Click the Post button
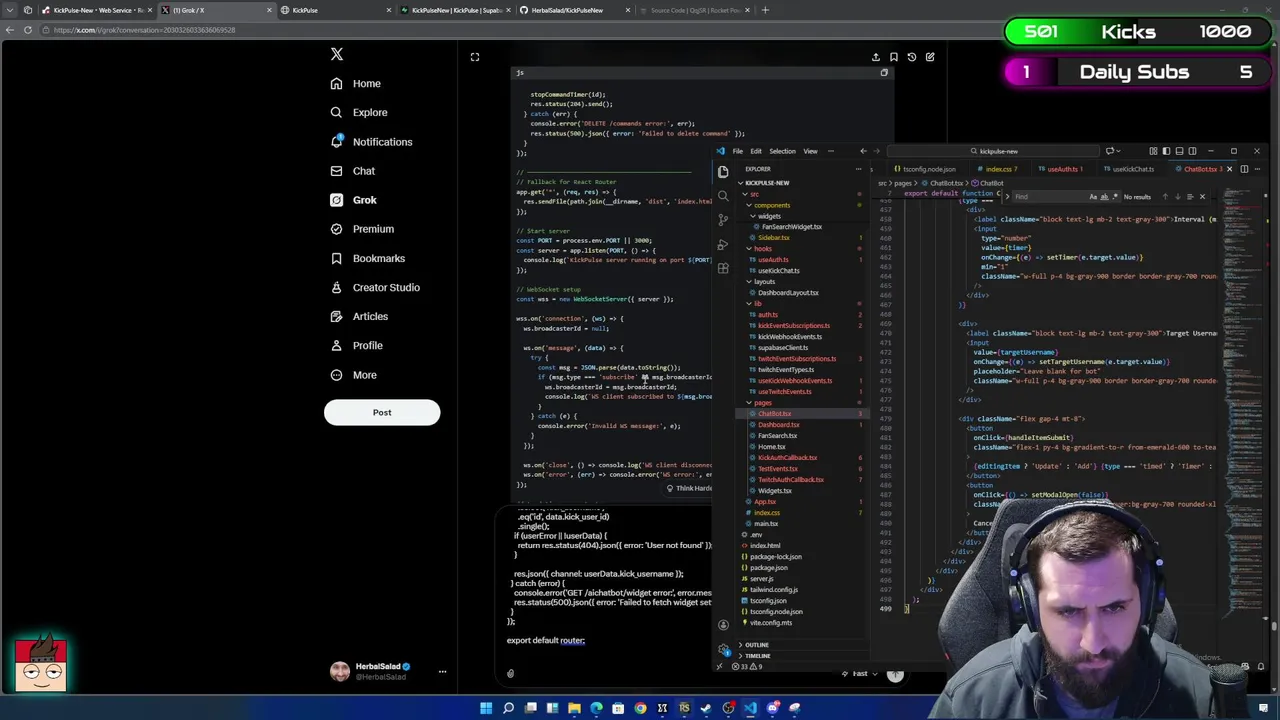 click(x=382, y=413)
